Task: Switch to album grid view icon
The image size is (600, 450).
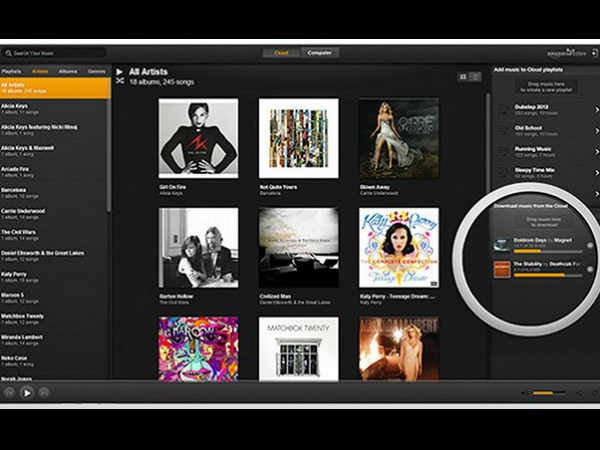Action: click(x=463, y=77)
